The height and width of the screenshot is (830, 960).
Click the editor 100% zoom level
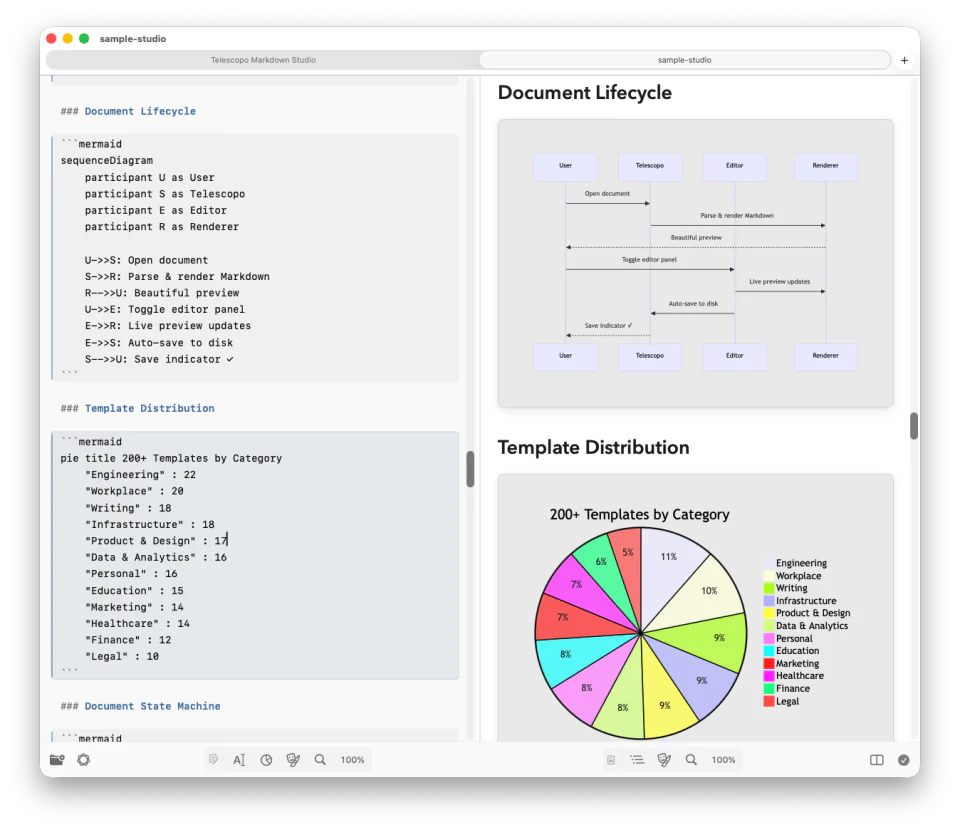tap(353, 760)
